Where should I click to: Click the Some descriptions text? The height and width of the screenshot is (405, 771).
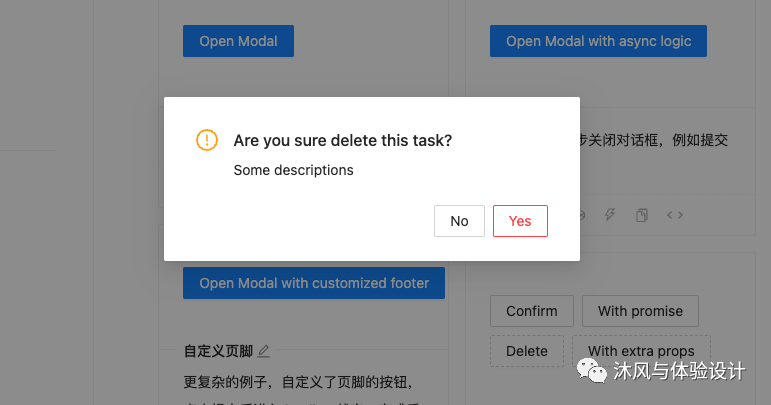294,170
